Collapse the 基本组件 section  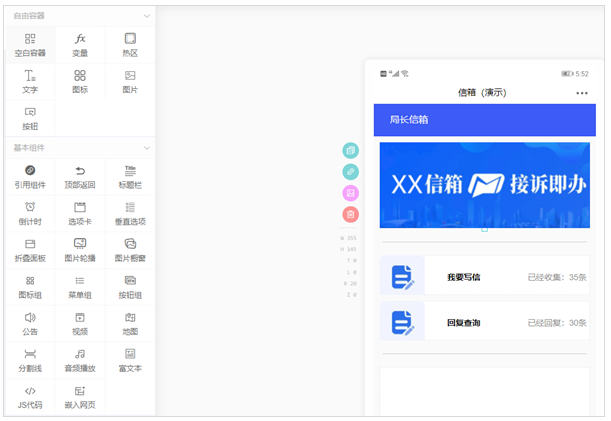[147, 148]
